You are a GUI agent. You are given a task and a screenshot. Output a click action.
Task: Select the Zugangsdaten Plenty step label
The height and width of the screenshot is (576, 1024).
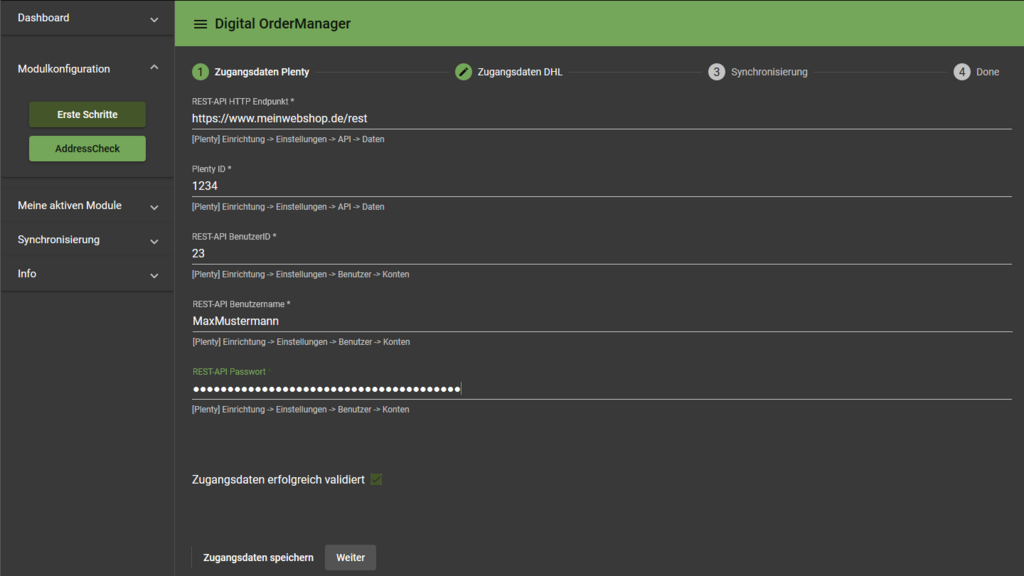261,72
